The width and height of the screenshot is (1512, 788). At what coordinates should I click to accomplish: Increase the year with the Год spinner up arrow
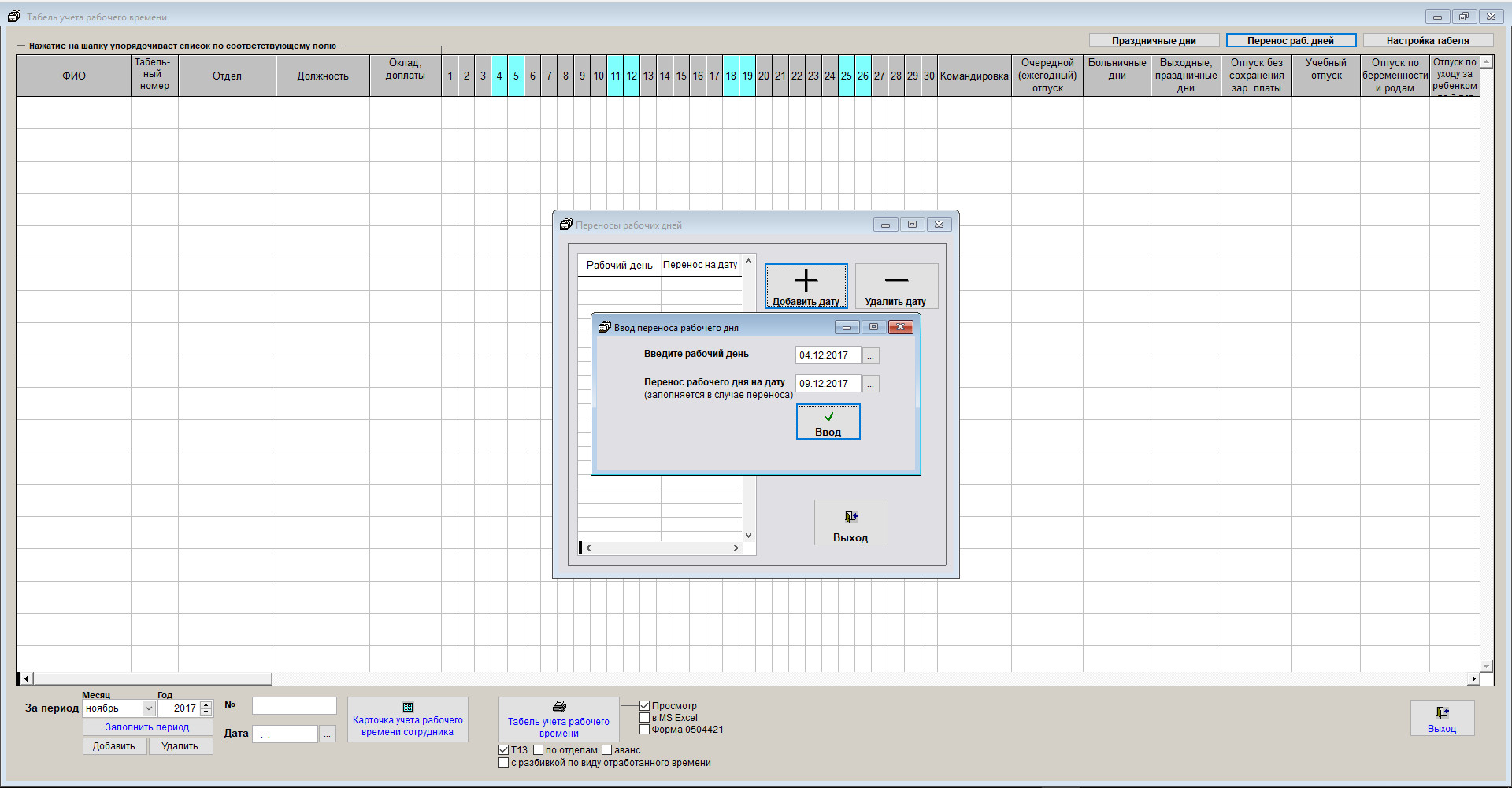206,704
